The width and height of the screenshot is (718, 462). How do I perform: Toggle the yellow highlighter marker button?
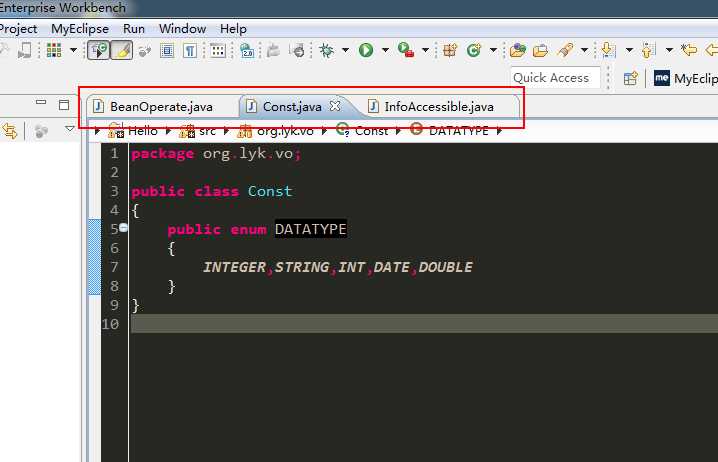pos(122,50)
